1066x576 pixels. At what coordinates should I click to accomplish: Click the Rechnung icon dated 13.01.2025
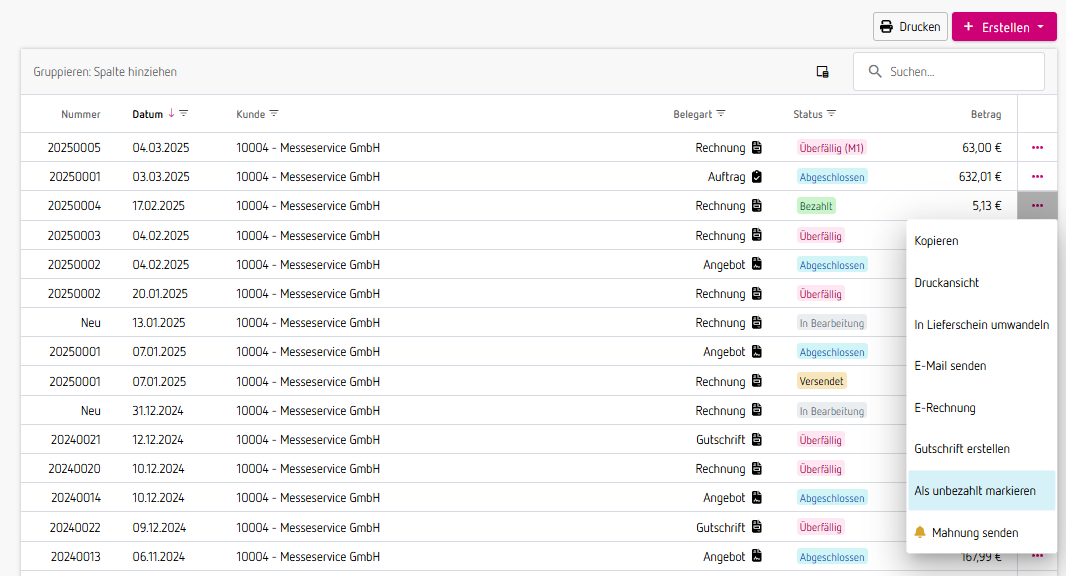757,322
